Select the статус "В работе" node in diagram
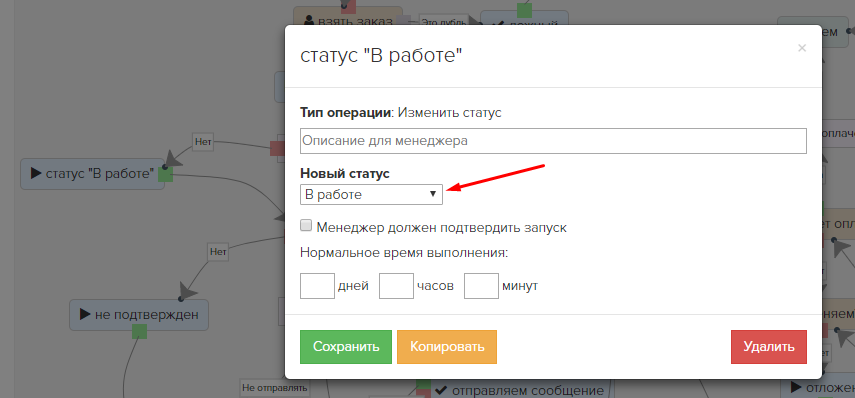The image size is (855, 398). tap(92, 174)
